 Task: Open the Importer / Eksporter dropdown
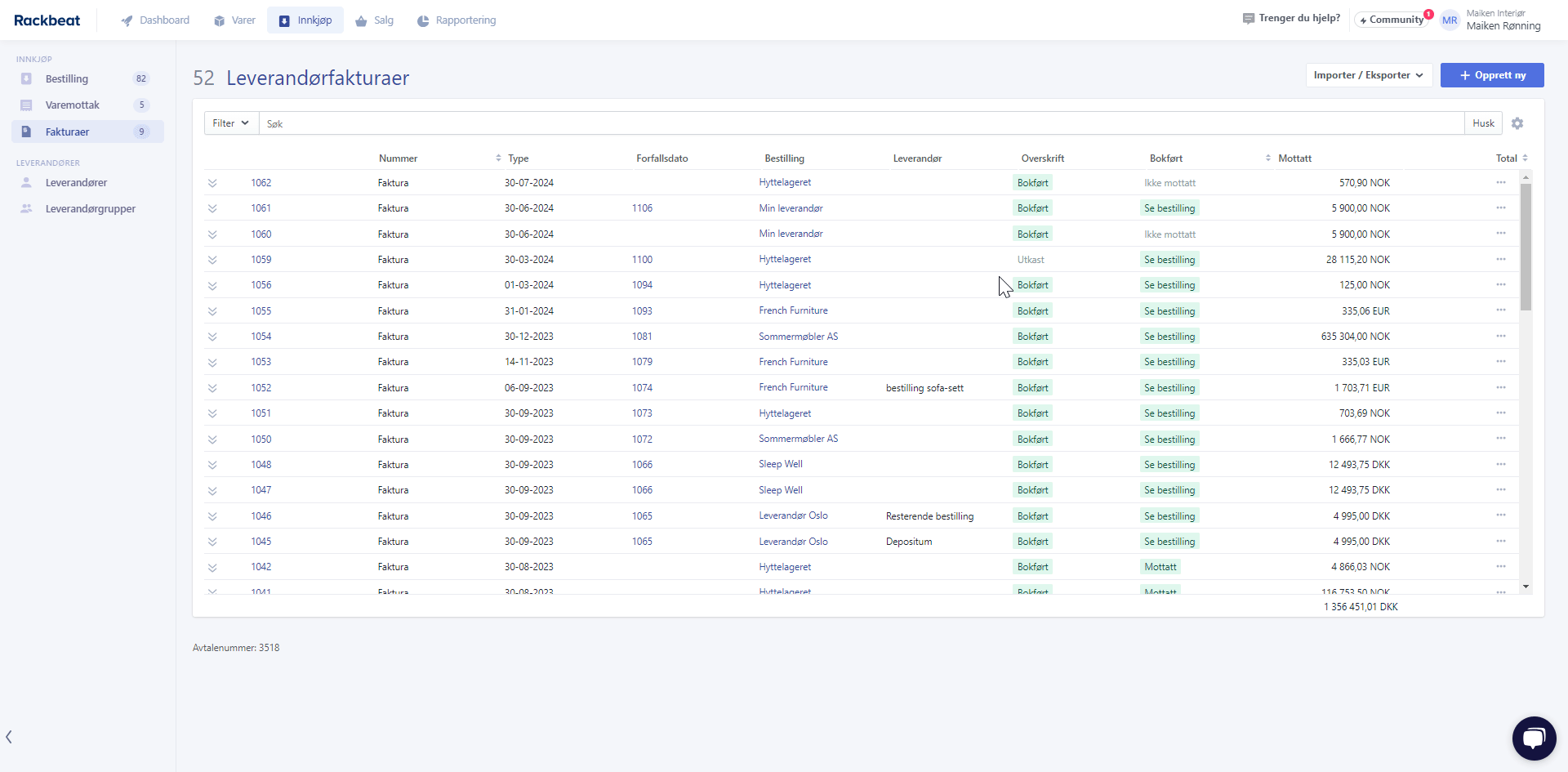pyautogui.click(x=1368, y=75)
